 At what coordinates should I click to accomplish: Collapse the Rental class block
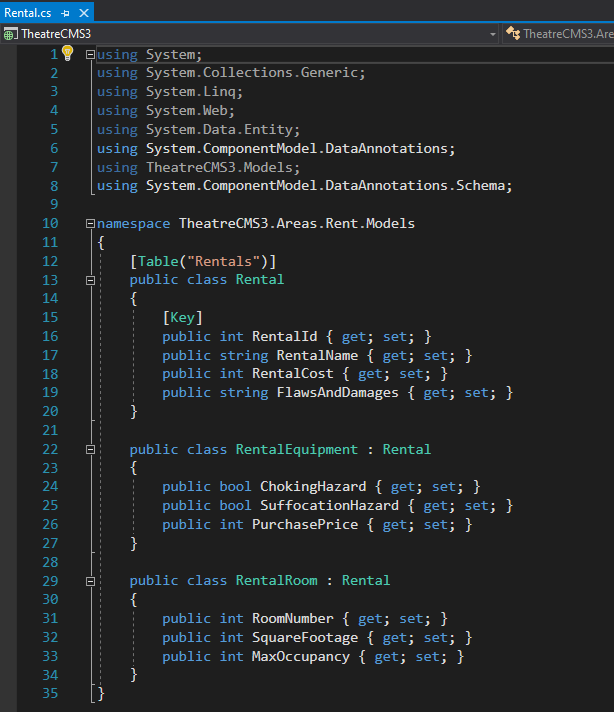pos(90,280)
